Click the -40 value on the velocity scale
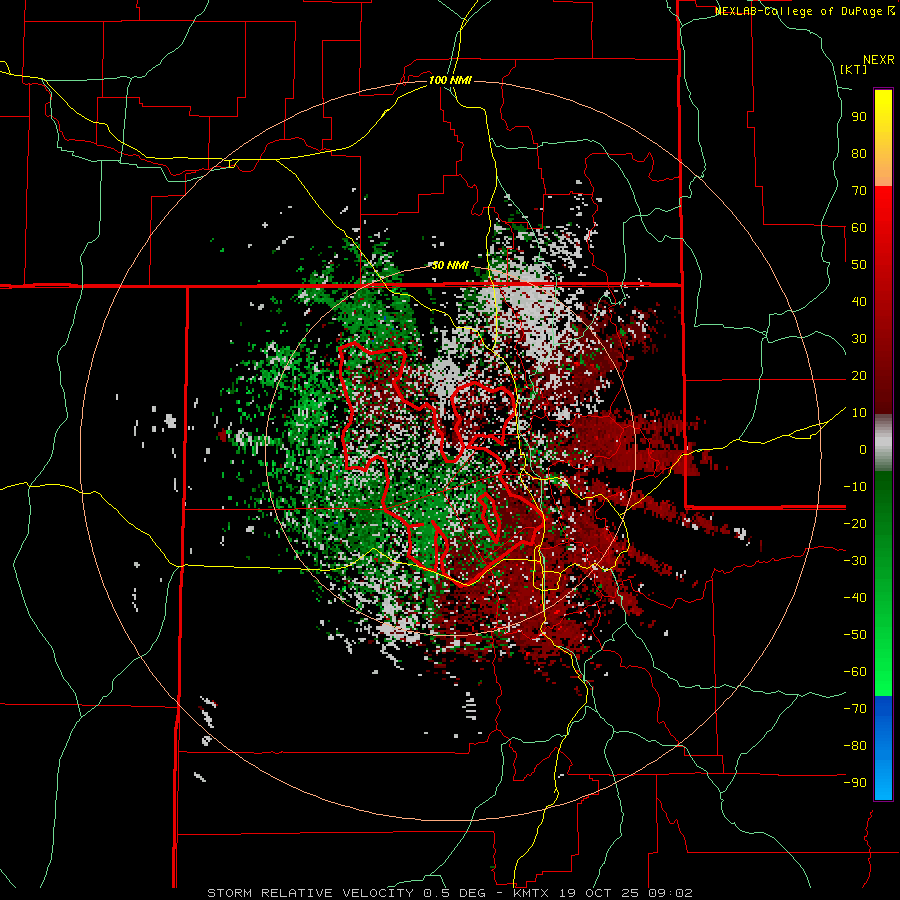900x900 pixels. pyautogui.click(x=855, y=598)
